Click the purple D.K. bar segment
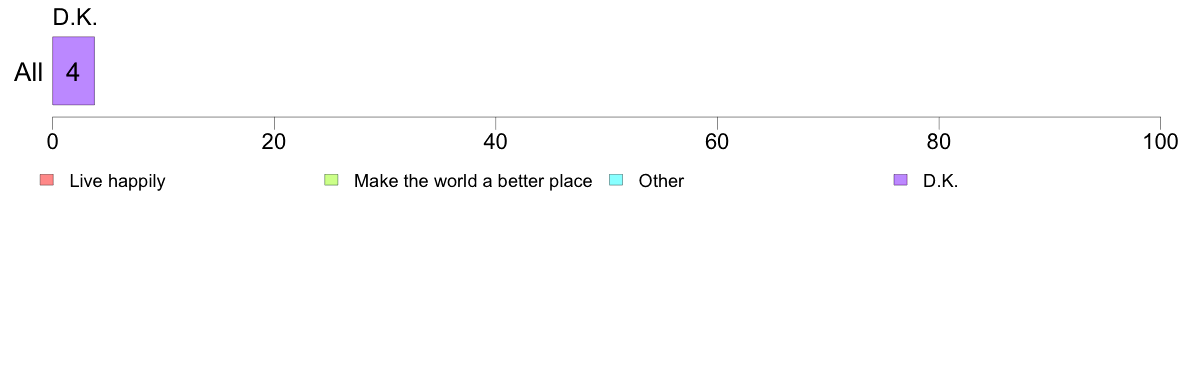This screenshot has height=368, width=1188. tap(73, 70)
